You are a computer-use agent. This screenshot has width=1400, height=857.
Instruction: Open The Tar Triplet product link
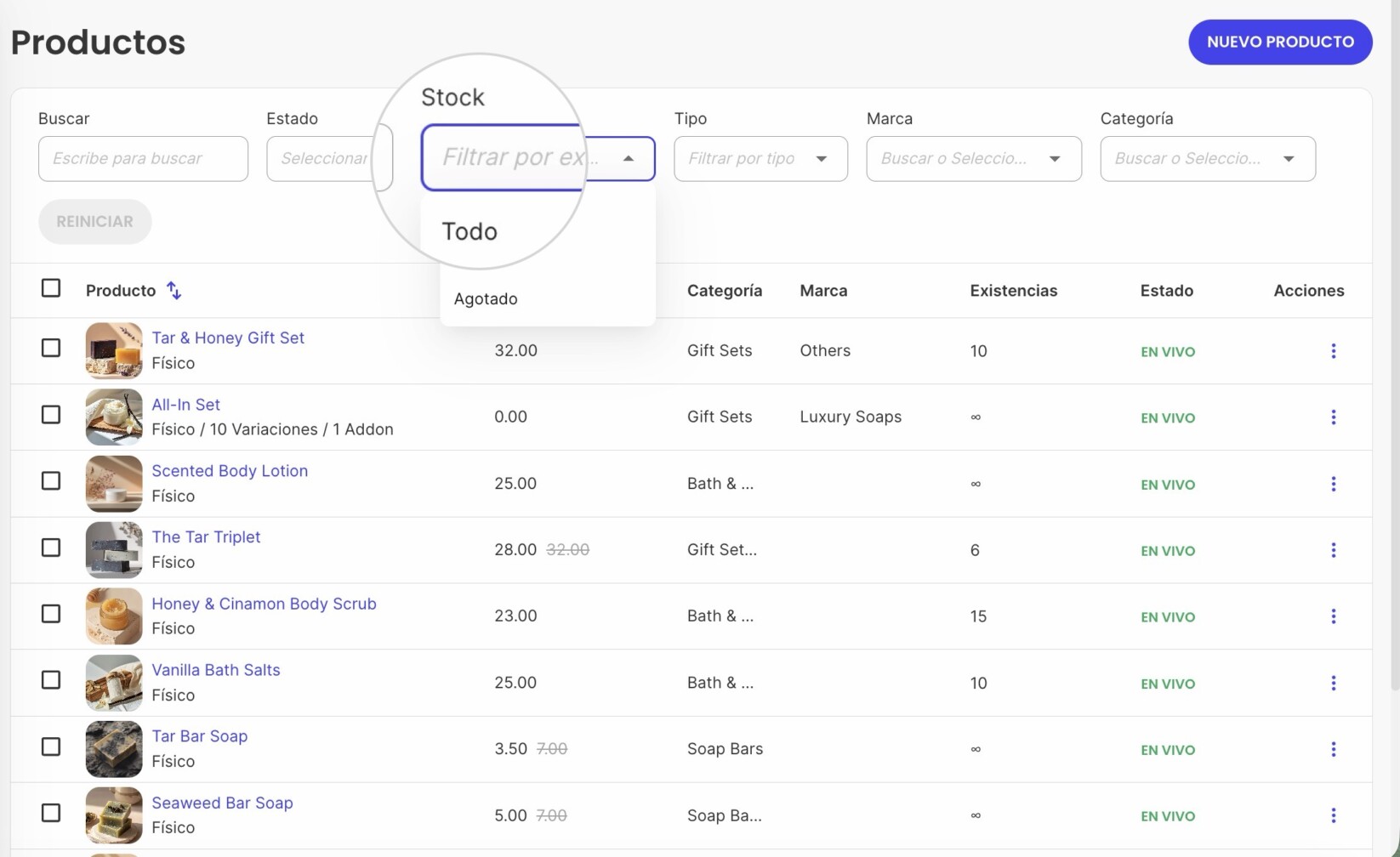pyautogui.click(x=206, y=537)
